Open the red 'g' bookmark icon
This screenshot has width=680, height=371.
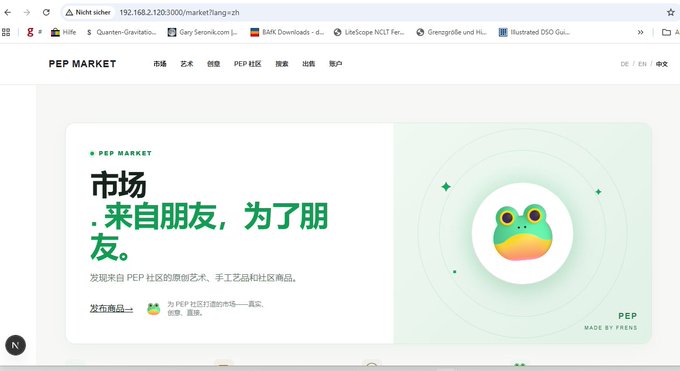click(x=30, y=32)
